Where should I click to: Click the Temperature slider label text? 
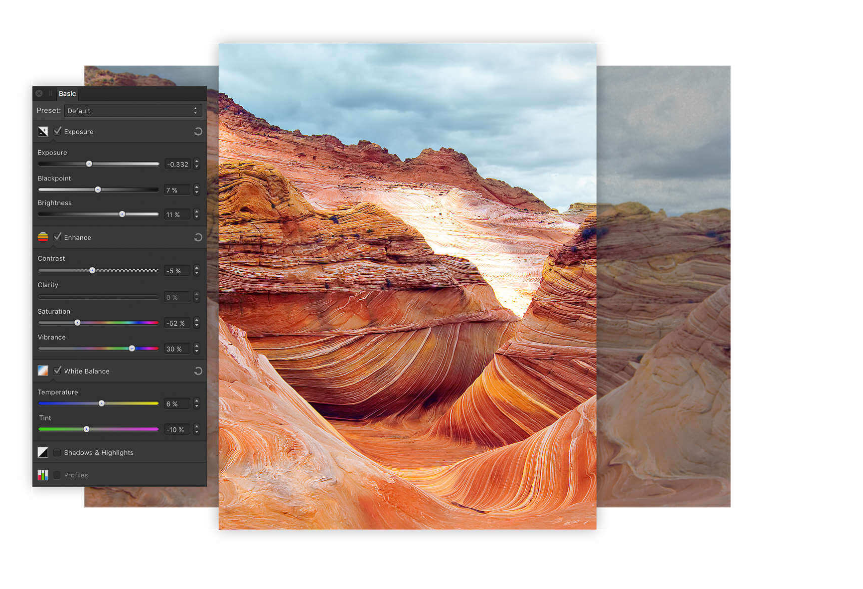[x=58, y=392]
